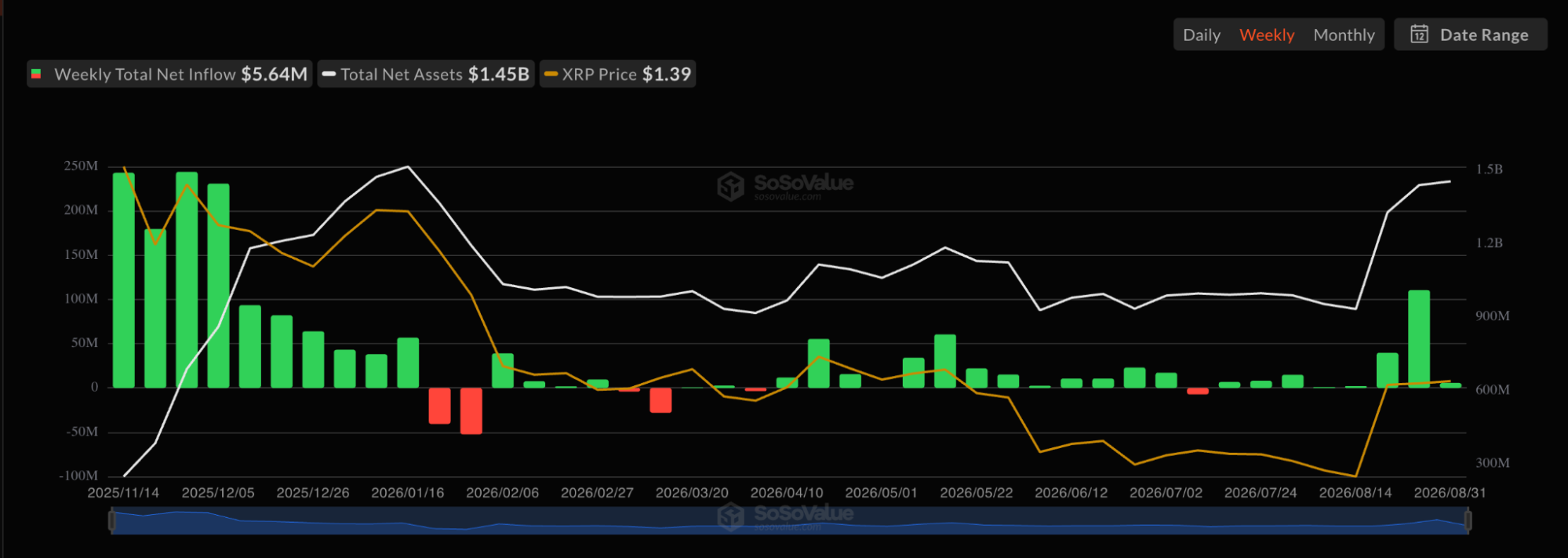Click the 600M right axis label

click(1493, 390)
